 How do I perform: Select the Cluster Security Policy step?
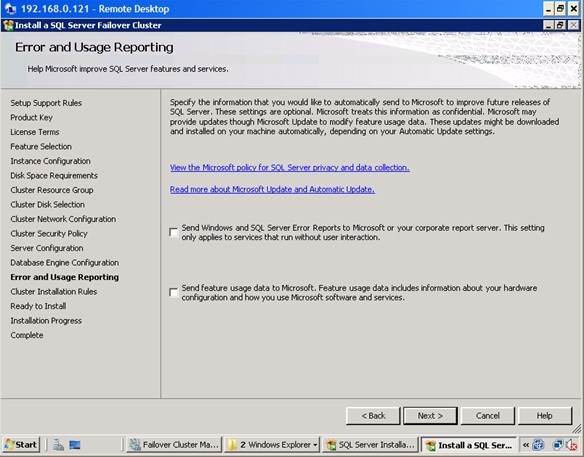(49, 234)
